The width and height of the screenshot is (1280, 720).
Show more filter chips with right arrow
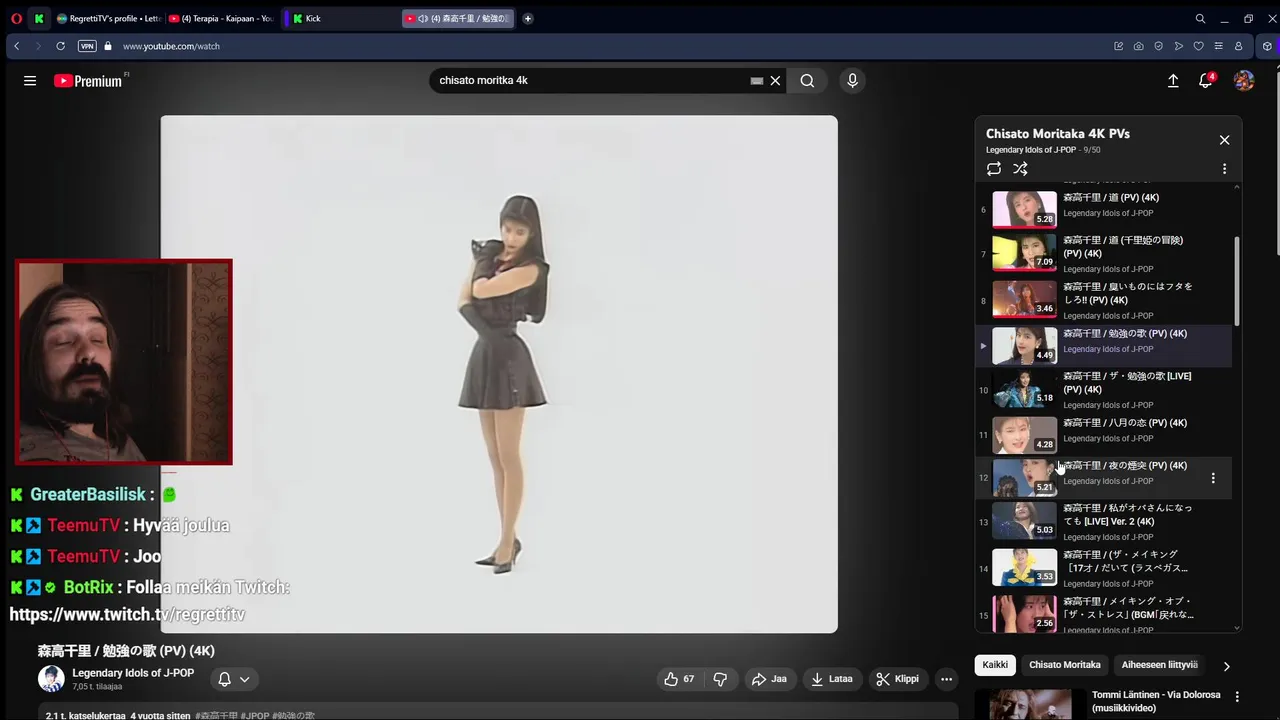[1227, 666]
